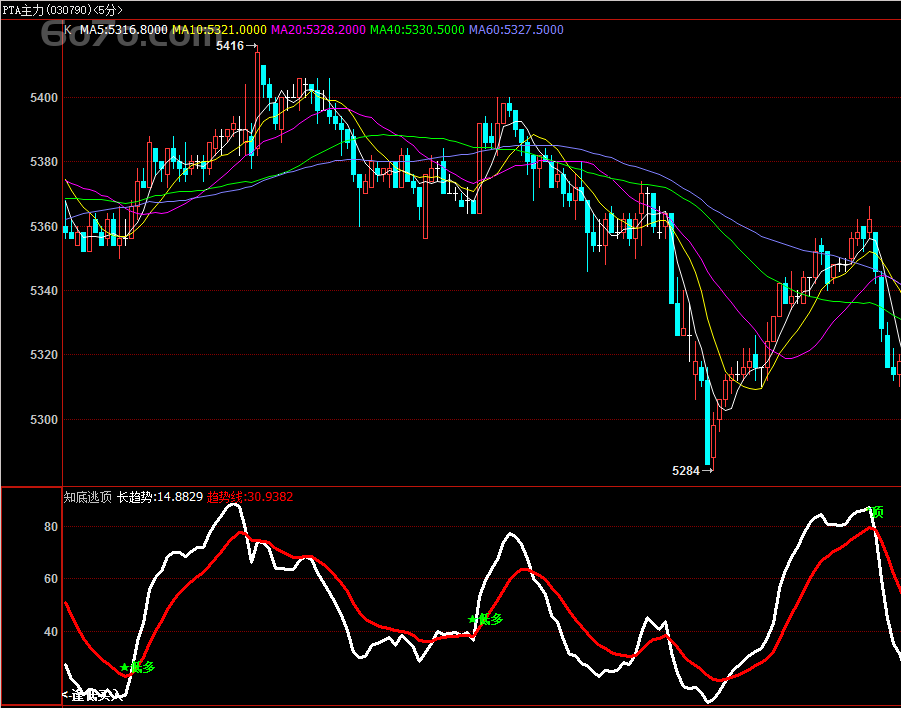Click the 5400 price axis label
This screenshot has height=708, width=901.
pyautogui.click(x=45, y=98)
